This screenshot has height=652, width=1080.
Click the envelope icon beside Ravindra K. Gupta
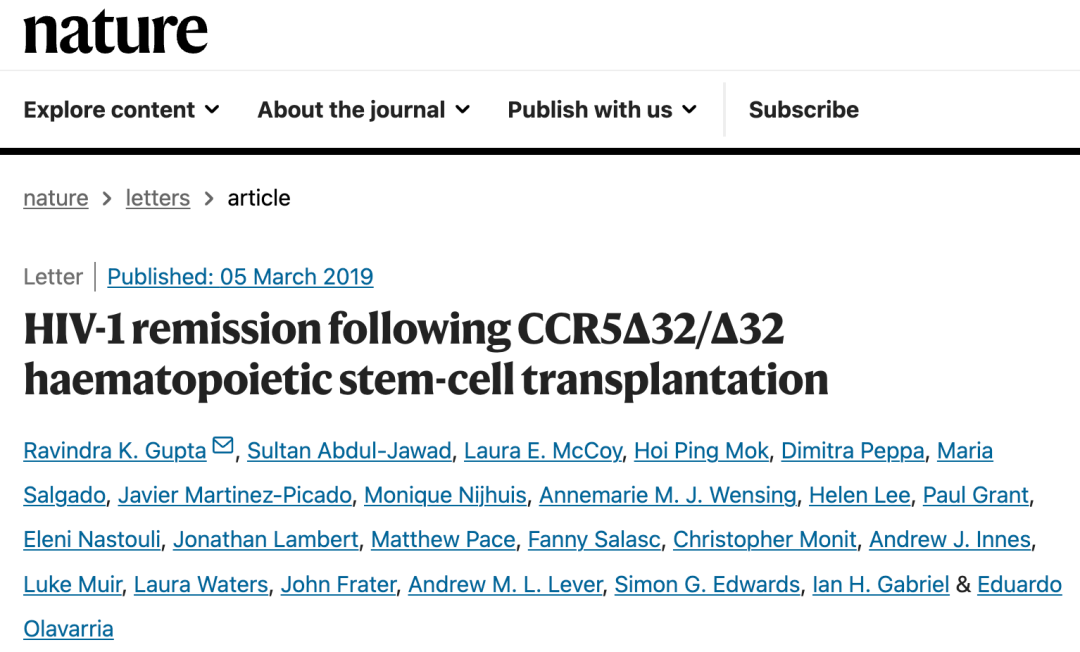tap(222, 446)
